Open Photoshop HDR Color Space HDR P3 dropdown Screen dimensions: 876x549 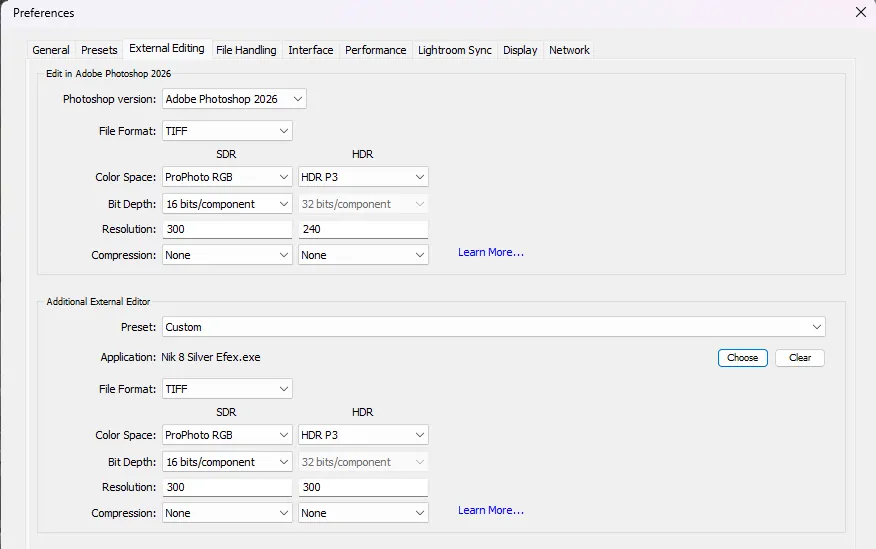(x=363, y=177)
